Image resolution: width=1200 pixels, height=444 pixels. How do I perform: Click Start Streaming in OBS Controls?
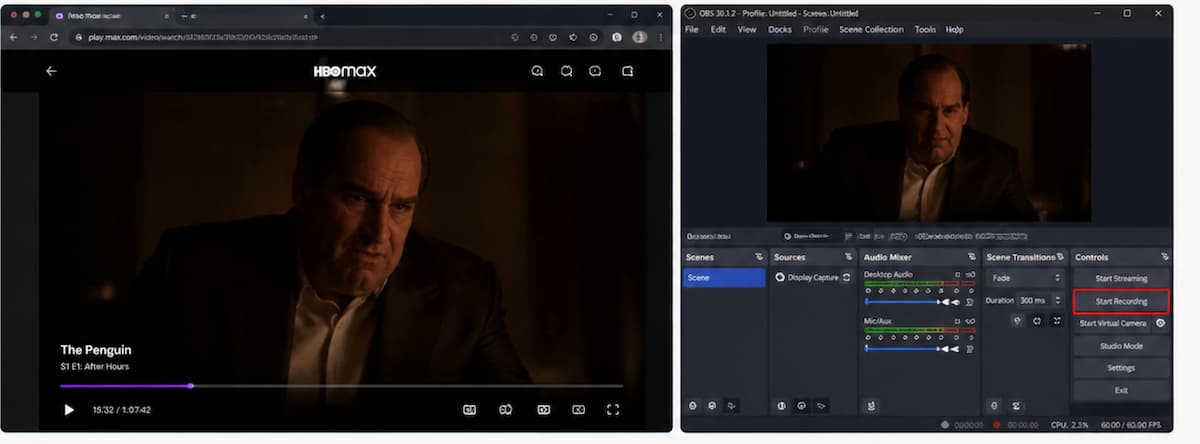pyautogui.click(x=1121, y=278)
